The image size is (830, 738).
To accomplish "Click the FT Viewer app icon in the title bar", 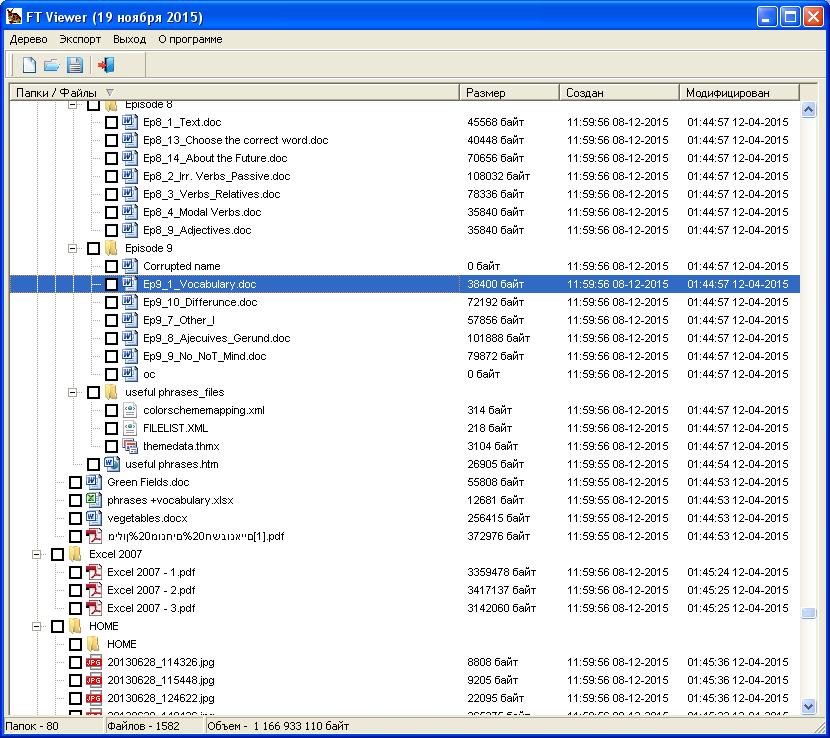I will pyautogui.click(x=14, y=16).
